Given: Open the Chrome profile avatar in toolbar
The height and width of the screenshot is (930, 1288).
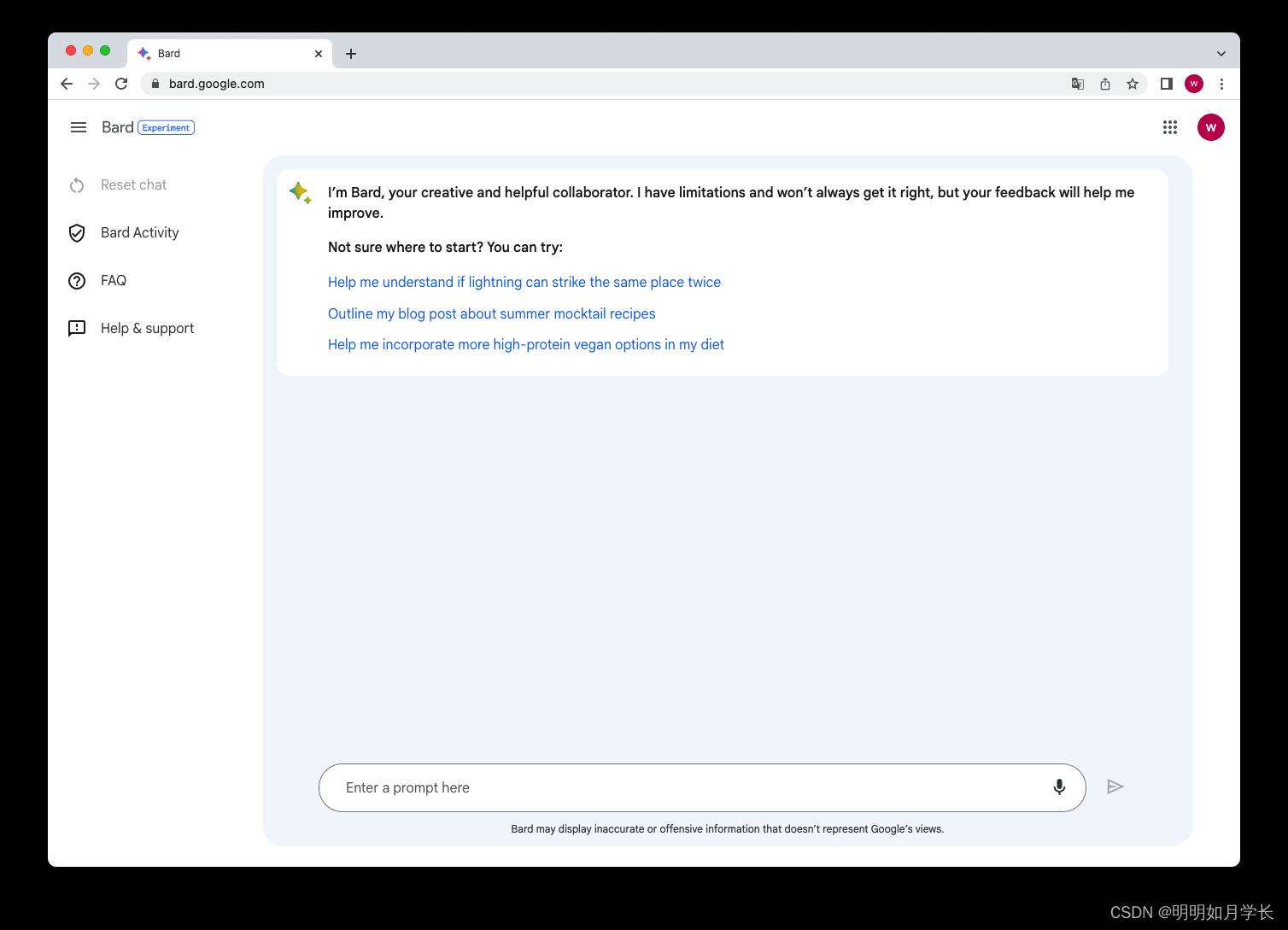Looking at the screenshot, I should [x=1194, y=84].
